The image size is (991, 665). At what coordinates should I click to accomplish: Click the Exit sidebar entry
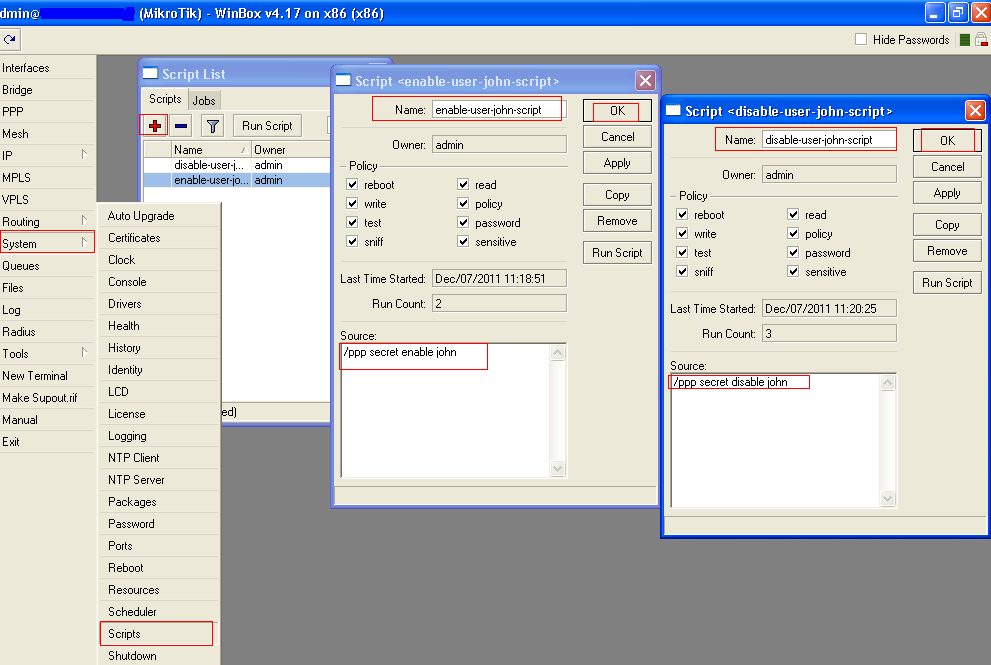point(47,442)
